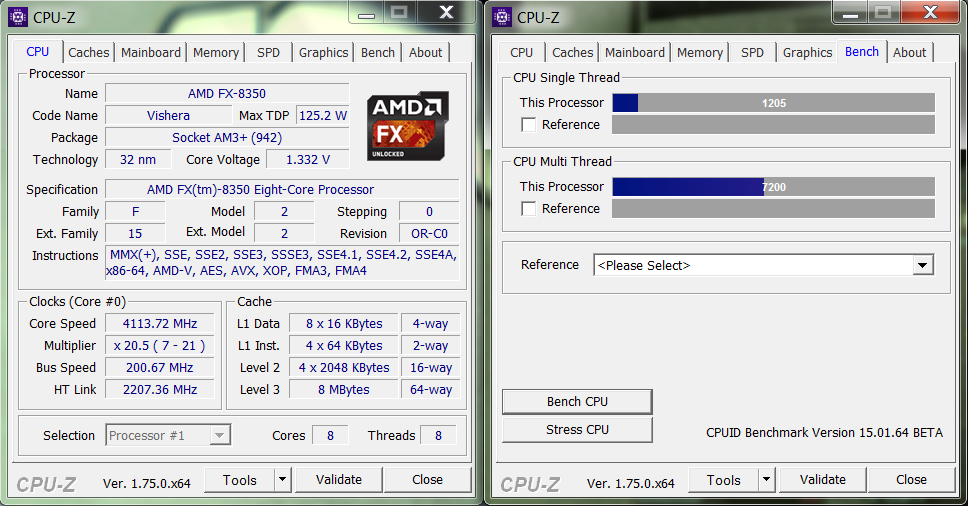
Task: Click Tools button in right window
Action: coord(724,479)
